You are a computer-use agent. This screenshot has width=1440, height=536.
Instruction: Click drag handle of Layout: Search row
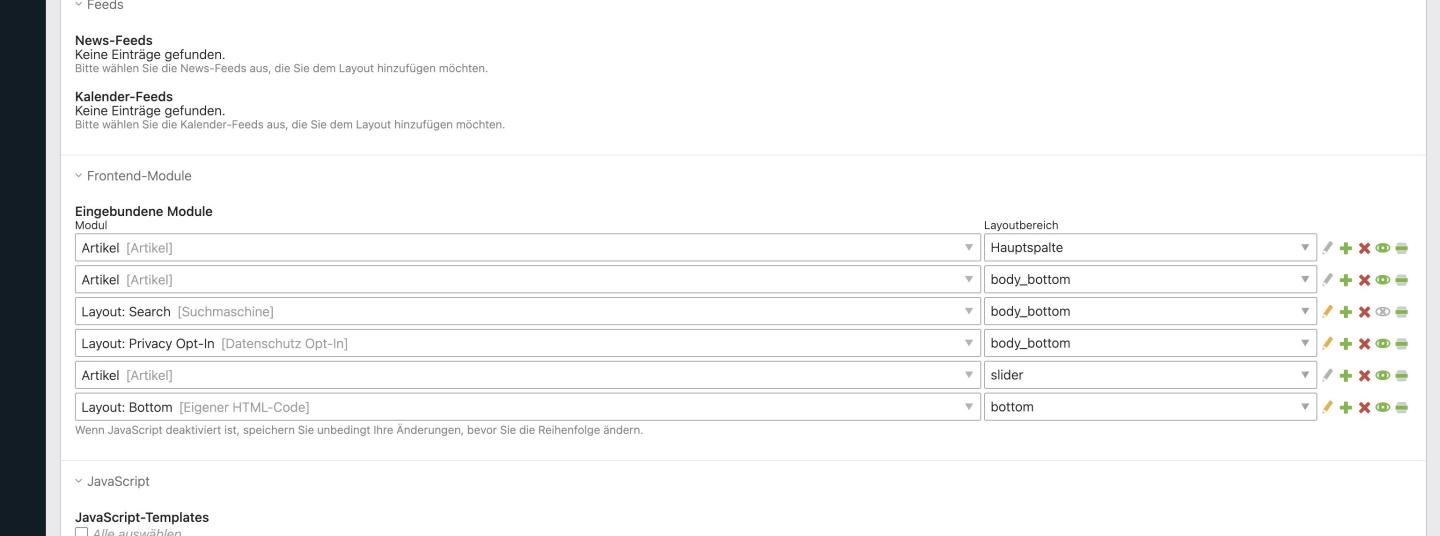[1402, 311]
